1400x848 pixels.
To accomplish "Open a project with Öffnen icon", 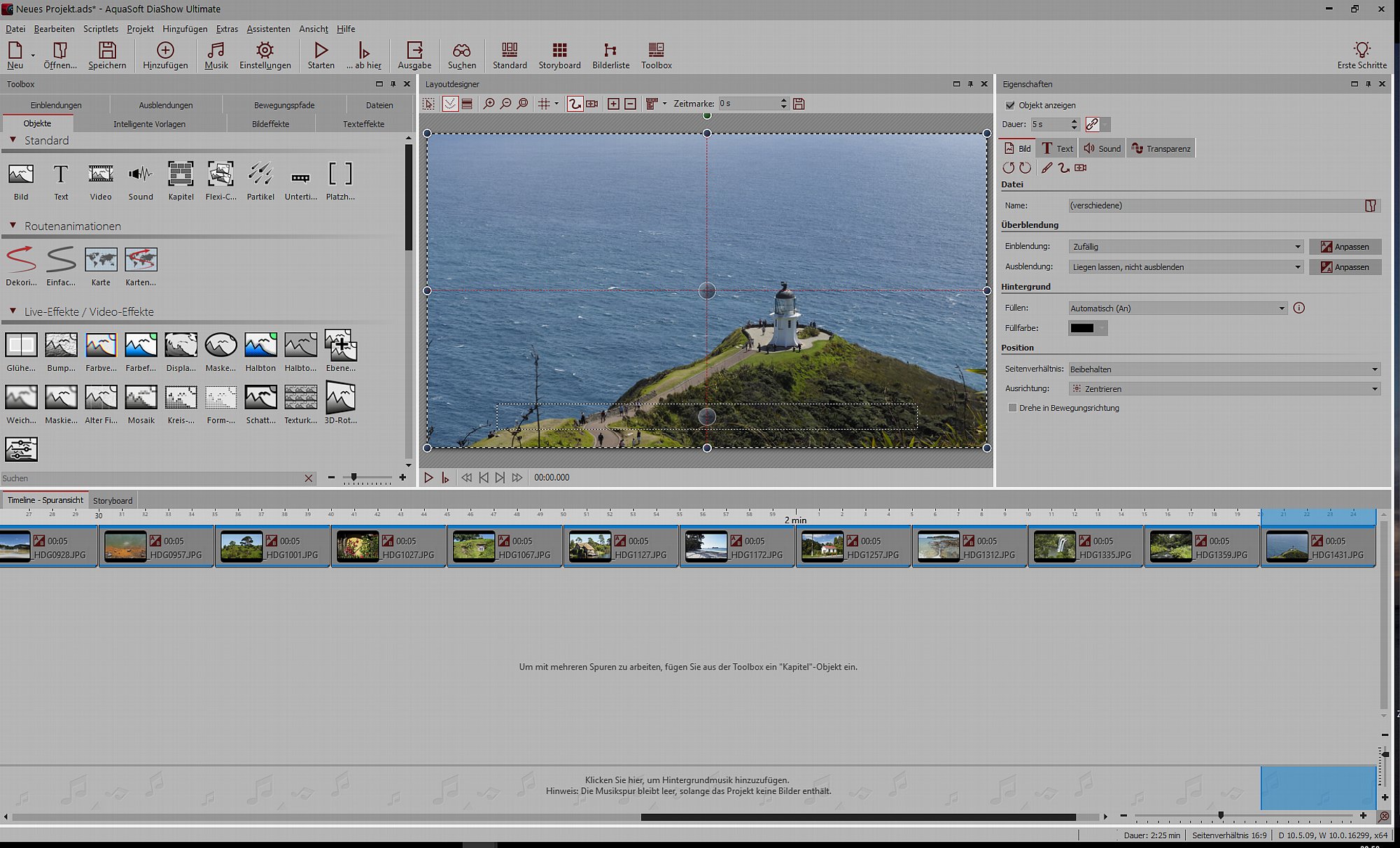I will (x=60, y=50).
